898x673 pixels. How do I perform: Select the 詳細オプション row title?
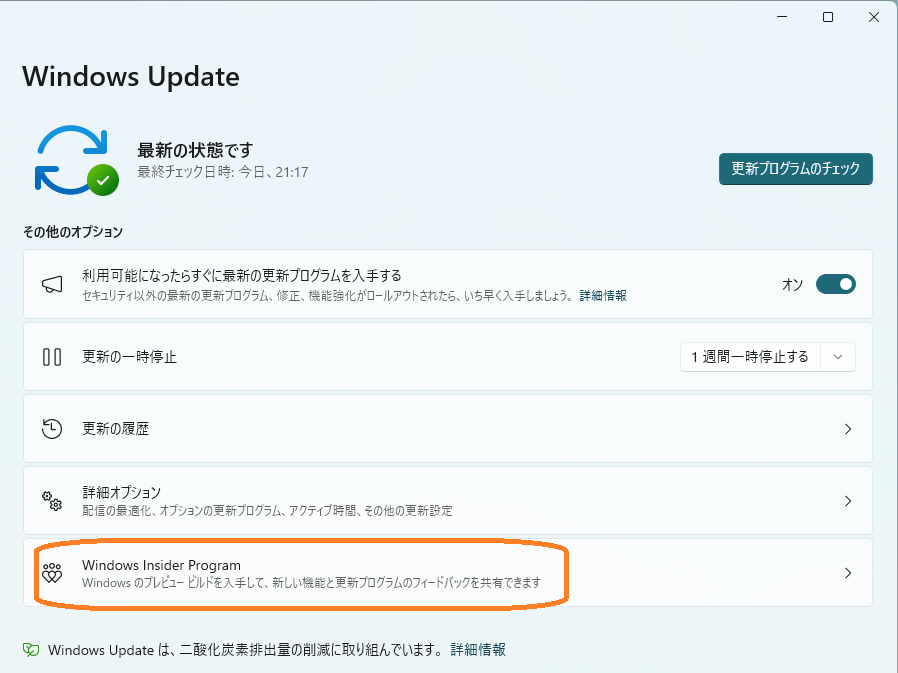(121, 492)
